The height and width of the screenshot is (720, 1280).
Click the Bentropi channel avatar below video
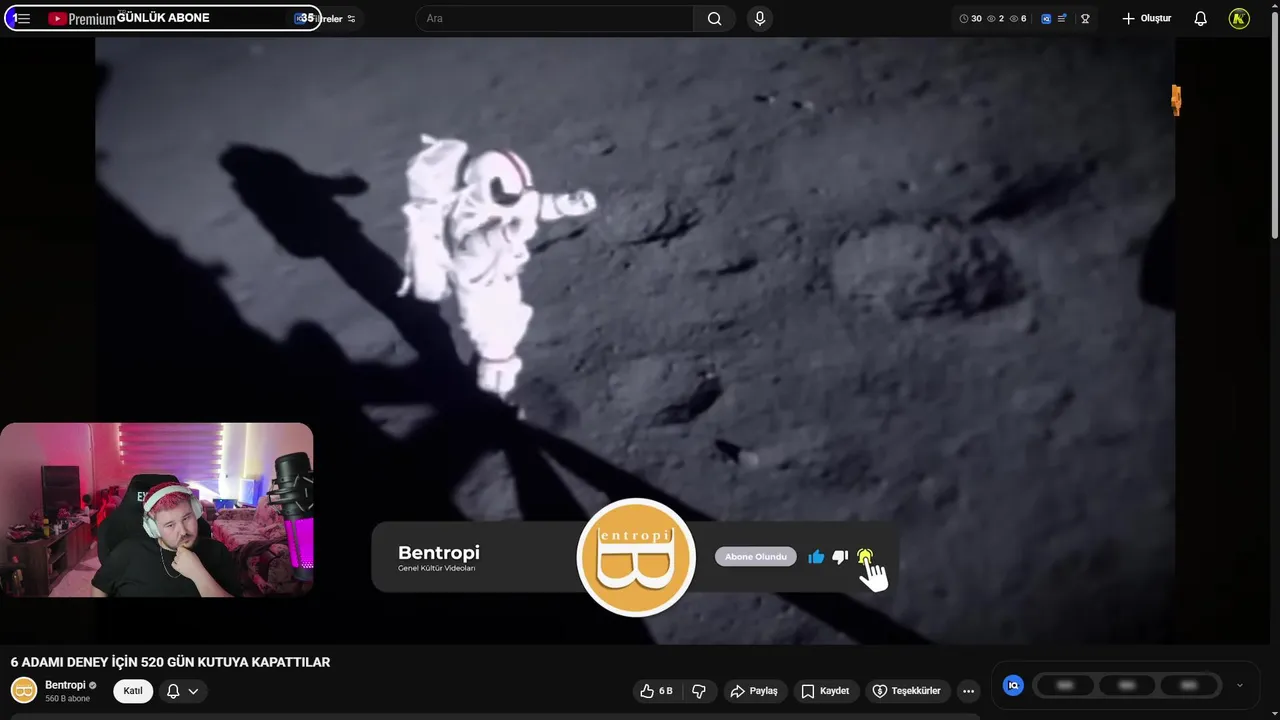pyautogui.click(x=24, y=690)
